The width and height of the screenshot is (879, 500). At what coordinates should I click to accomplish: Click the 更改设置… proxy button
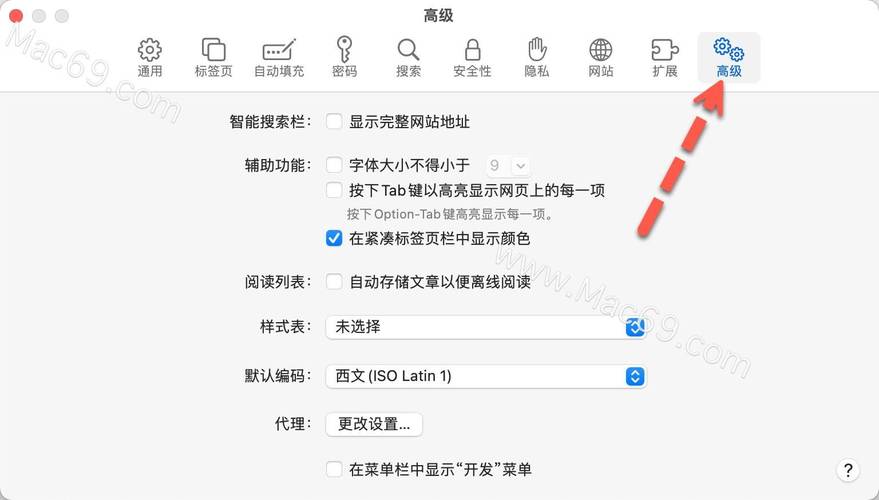(x=374, y=424)
